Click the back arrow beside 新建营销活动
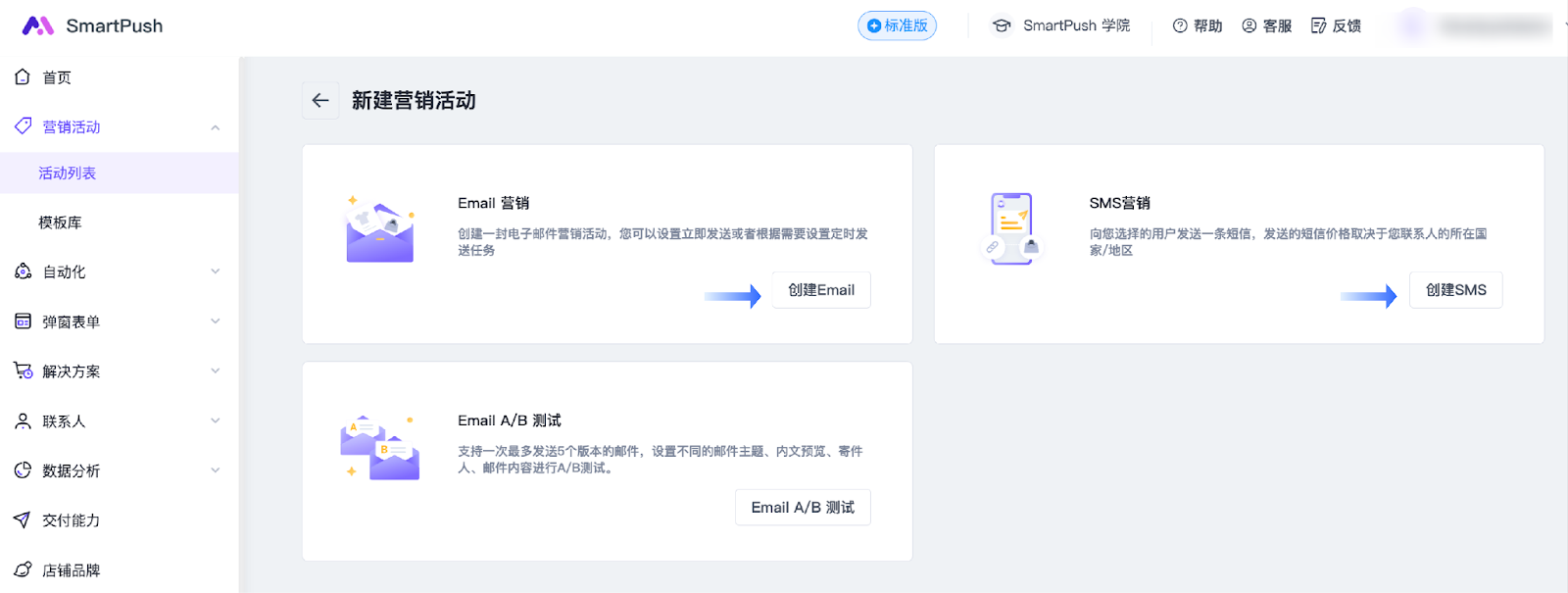The image size is (1568, 593). pyautogui.click(x=320, y=100)
